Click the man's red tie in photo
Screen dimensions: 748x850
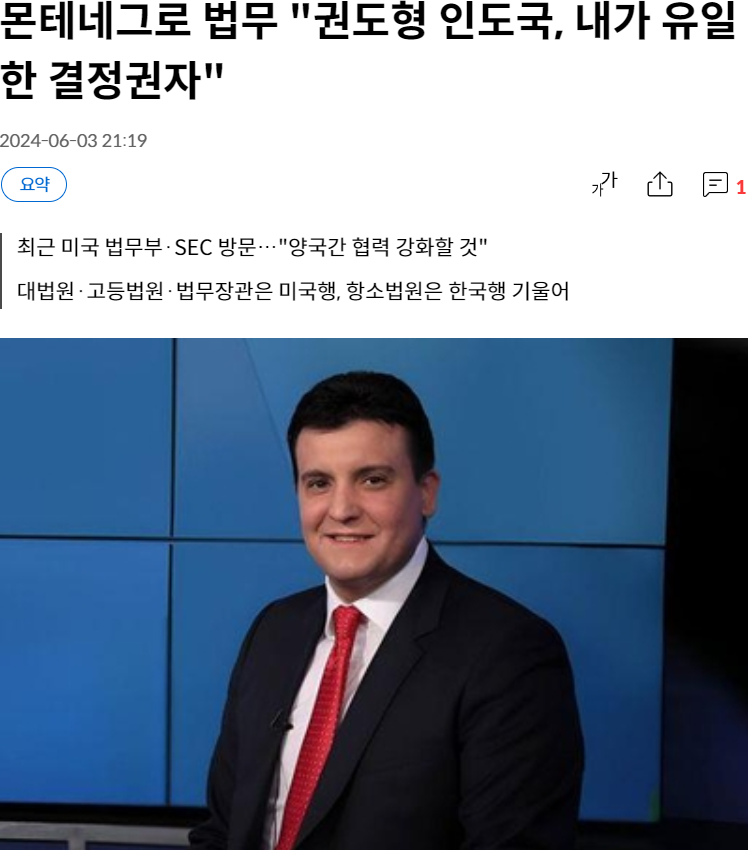tap(321, 726)
